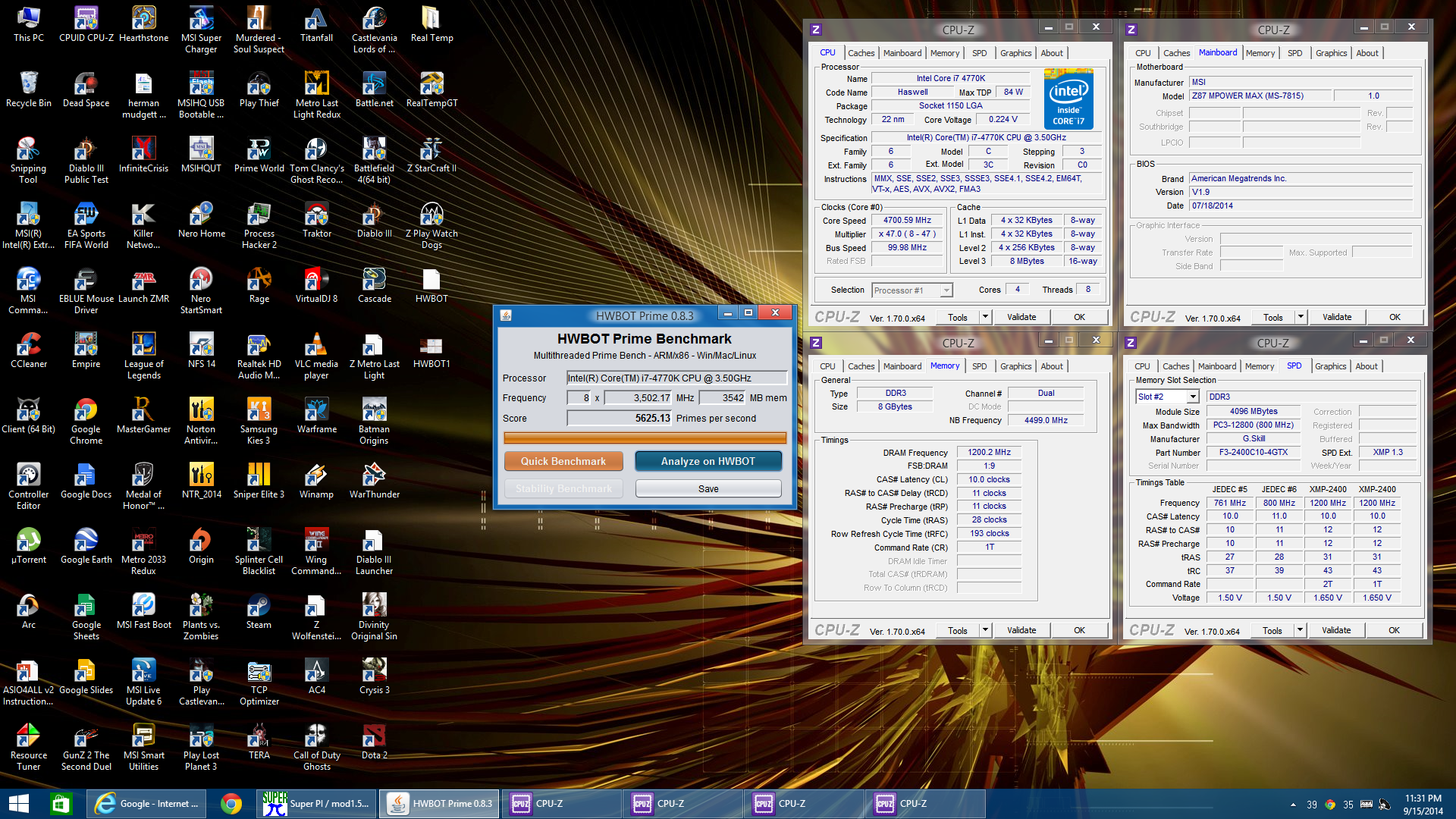Launch Steam desktop shortcut
The image size is (1456, 819).
tap(259, 611)
